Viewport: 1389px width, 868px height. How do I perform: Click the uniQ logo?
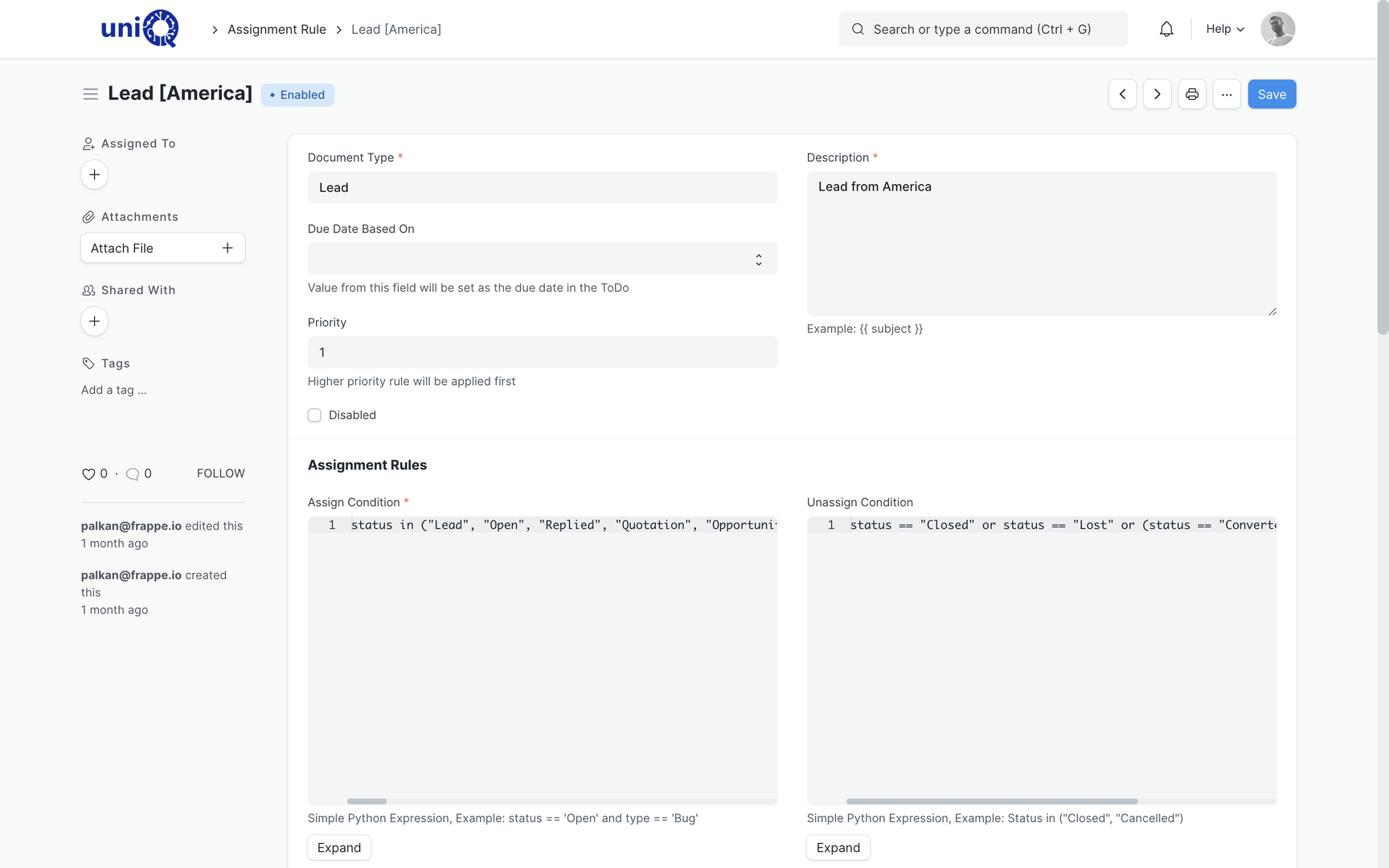click(x=139, y=29)
